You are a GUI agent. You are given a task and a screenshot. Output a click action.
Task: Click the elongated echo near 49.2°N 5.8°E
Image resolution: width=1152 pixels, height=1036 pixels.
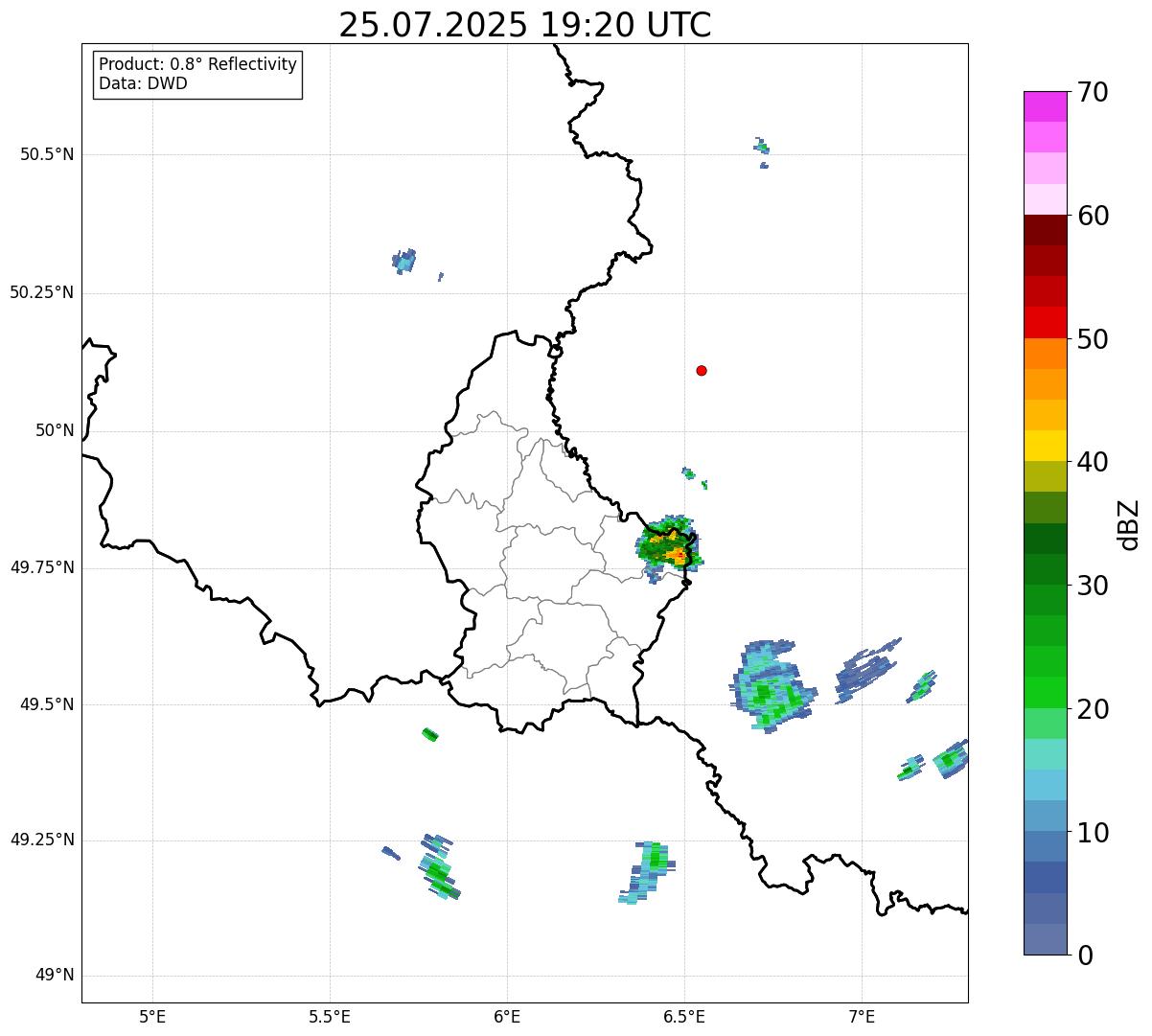pyautogui.click(x=439, y=866)
